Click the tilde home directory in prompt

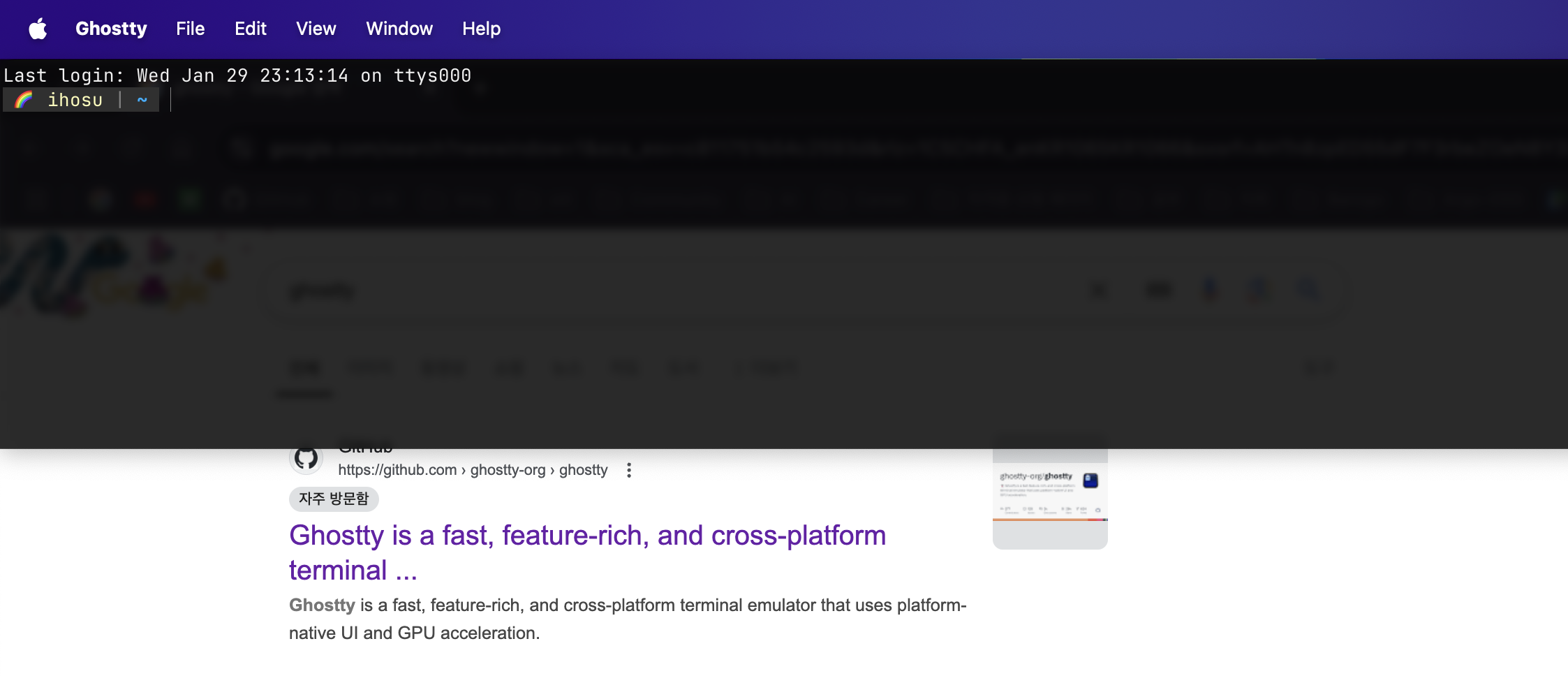point(142,100)
